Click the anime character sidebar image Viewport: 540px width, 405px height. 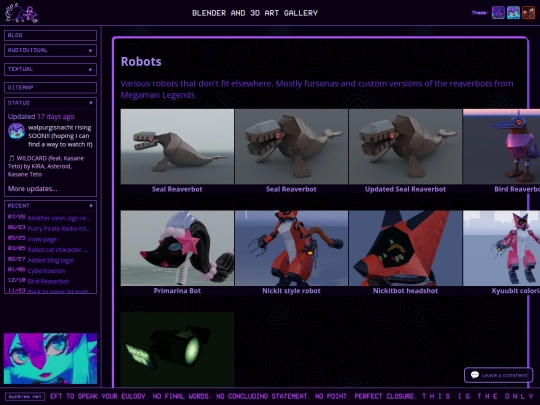[x=50, y=358]
